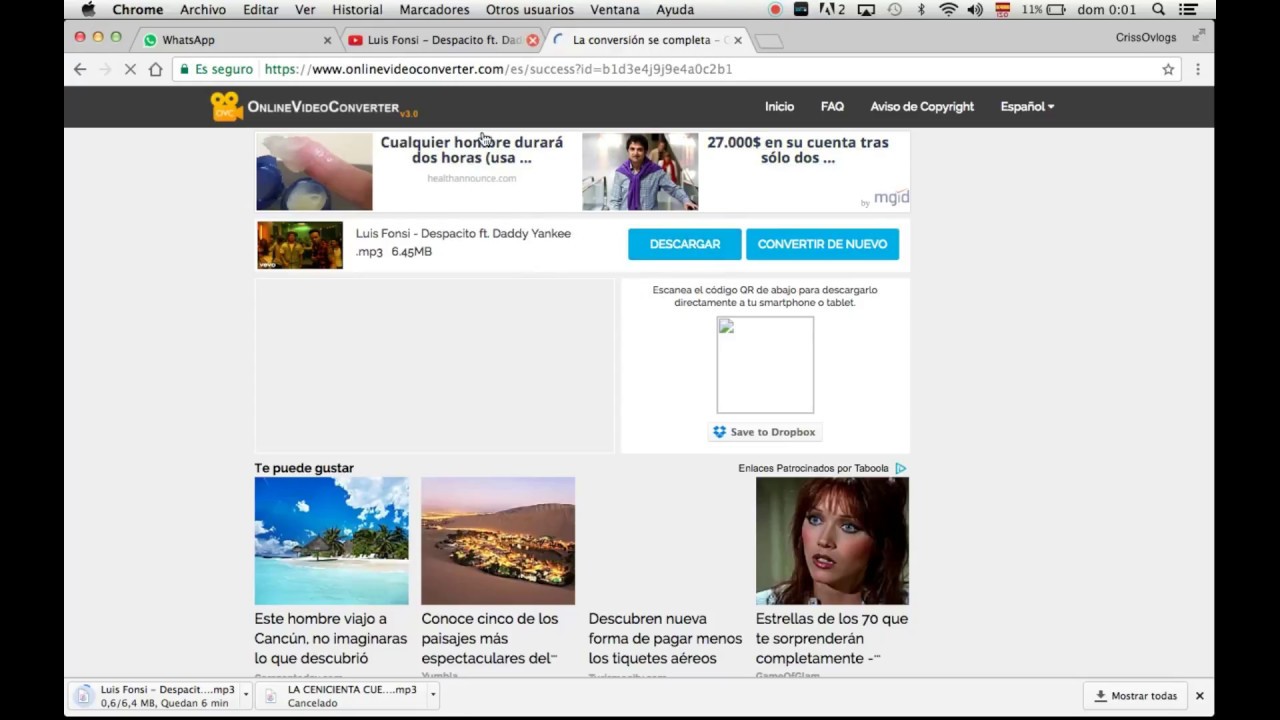The image size is (1280, 720).
Task: Click the Chrome back arrow
Action: coord(80,69)
